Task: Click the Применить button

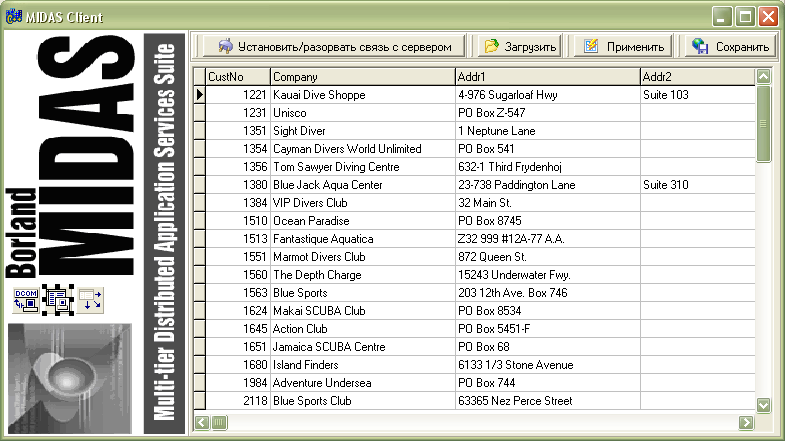Action: click(x=623, y=47)
